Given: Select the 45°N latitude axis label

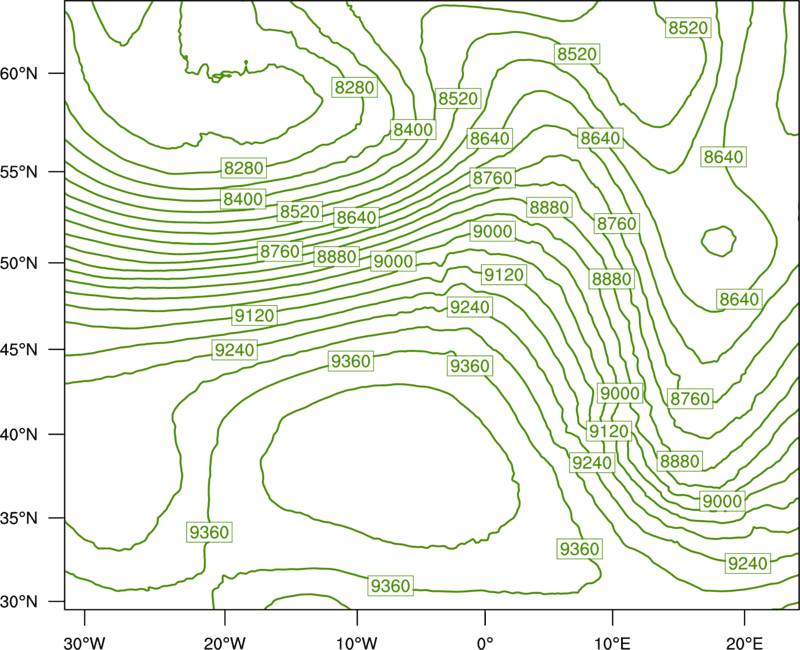Looking at the screenshot, I should click(x=19, y=349).
